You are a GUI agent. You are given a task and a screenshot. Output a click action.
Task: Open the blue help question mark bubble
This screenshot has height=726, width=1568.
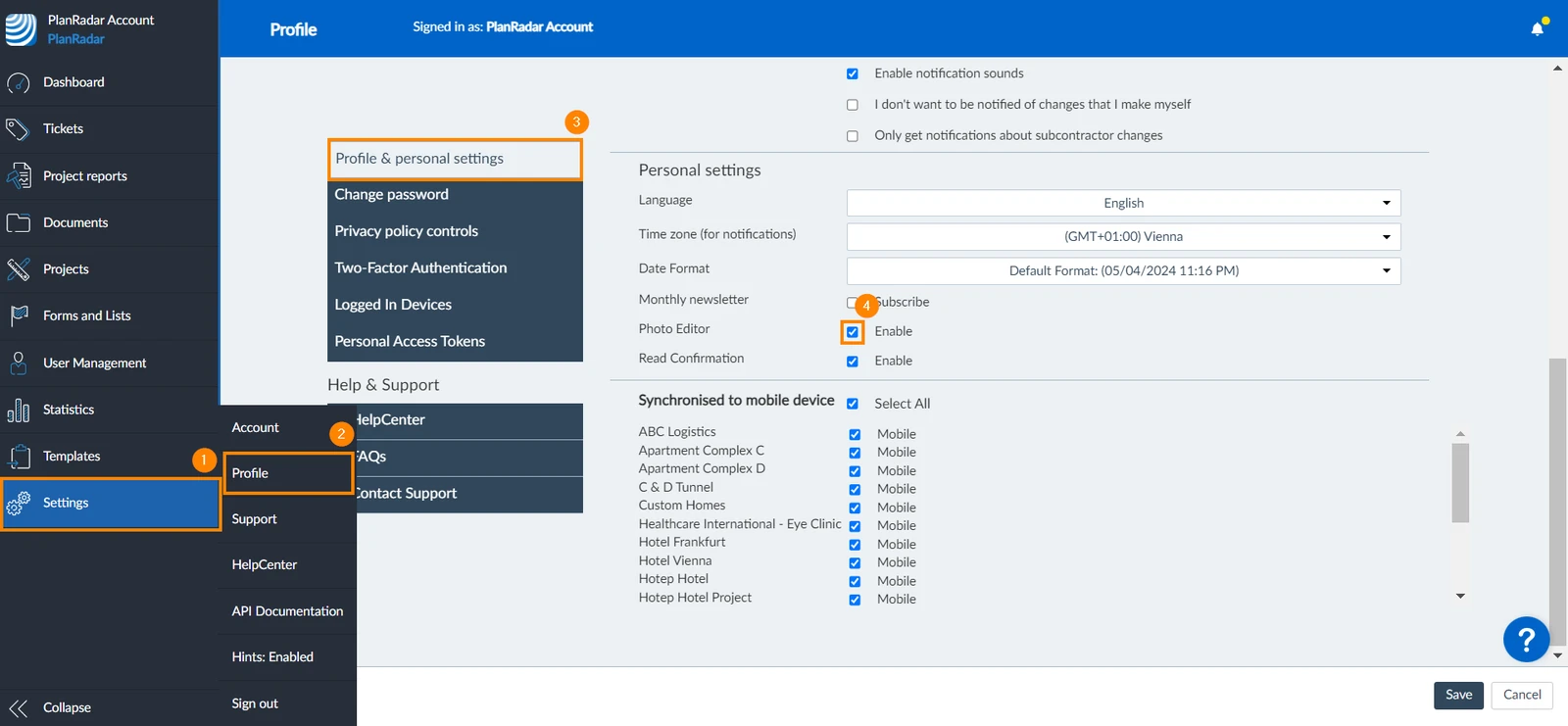pos(1526,640)
